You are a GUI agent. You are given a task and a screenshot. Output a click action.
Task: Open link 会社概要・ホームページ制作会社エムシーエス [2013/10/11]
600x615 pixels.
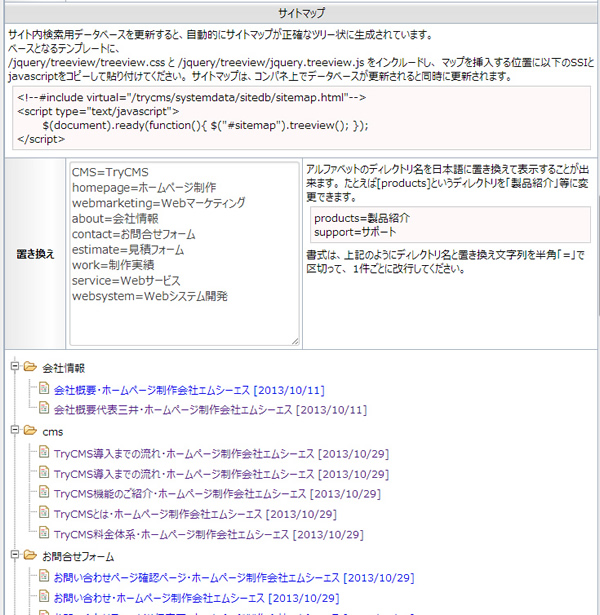pyautogui.click(x=189, y=391)
